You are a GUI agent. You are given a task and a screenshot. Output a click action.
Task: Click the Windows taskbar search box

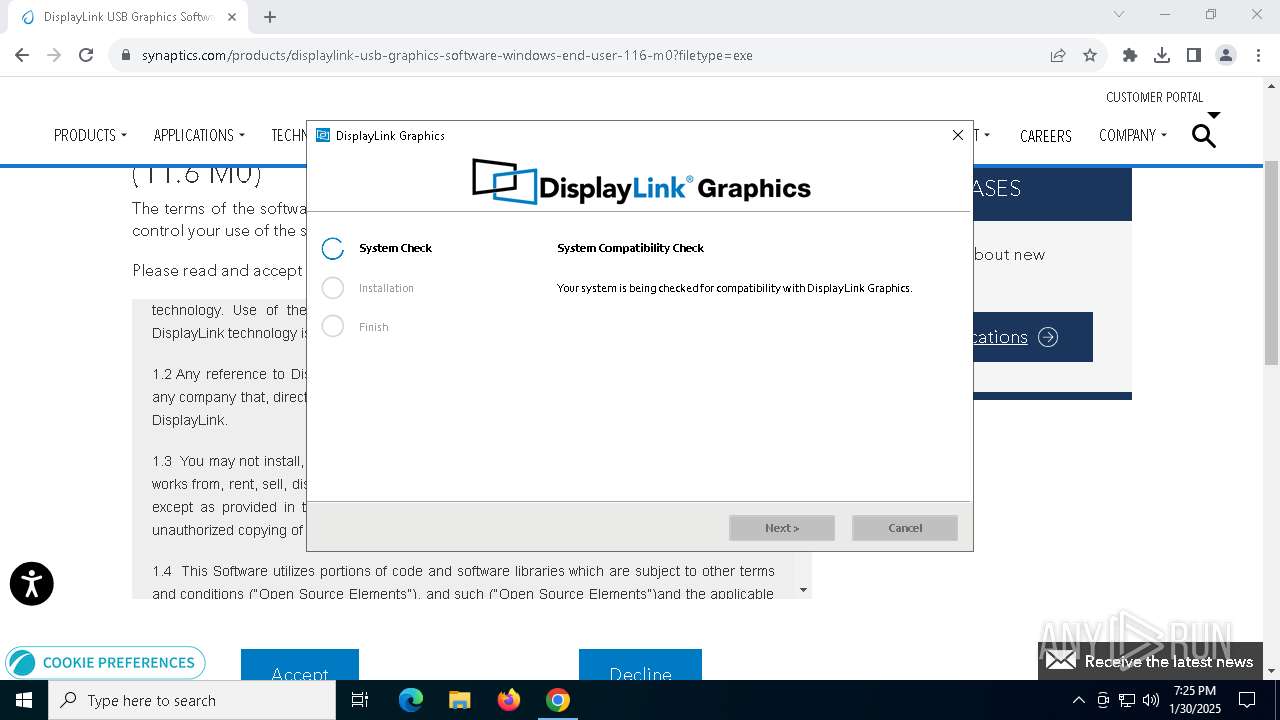coord(192,700)
